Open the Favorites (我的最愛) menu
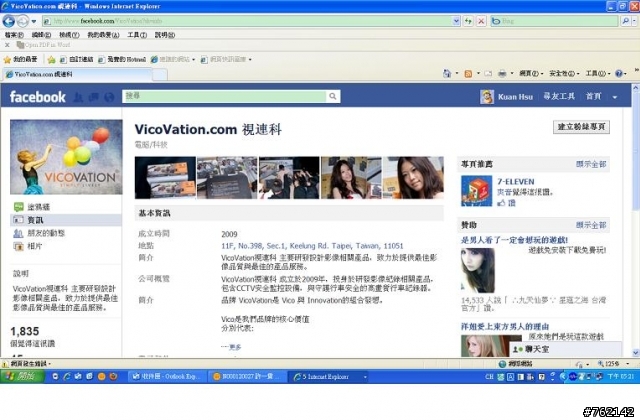 (x=103, y=35)
